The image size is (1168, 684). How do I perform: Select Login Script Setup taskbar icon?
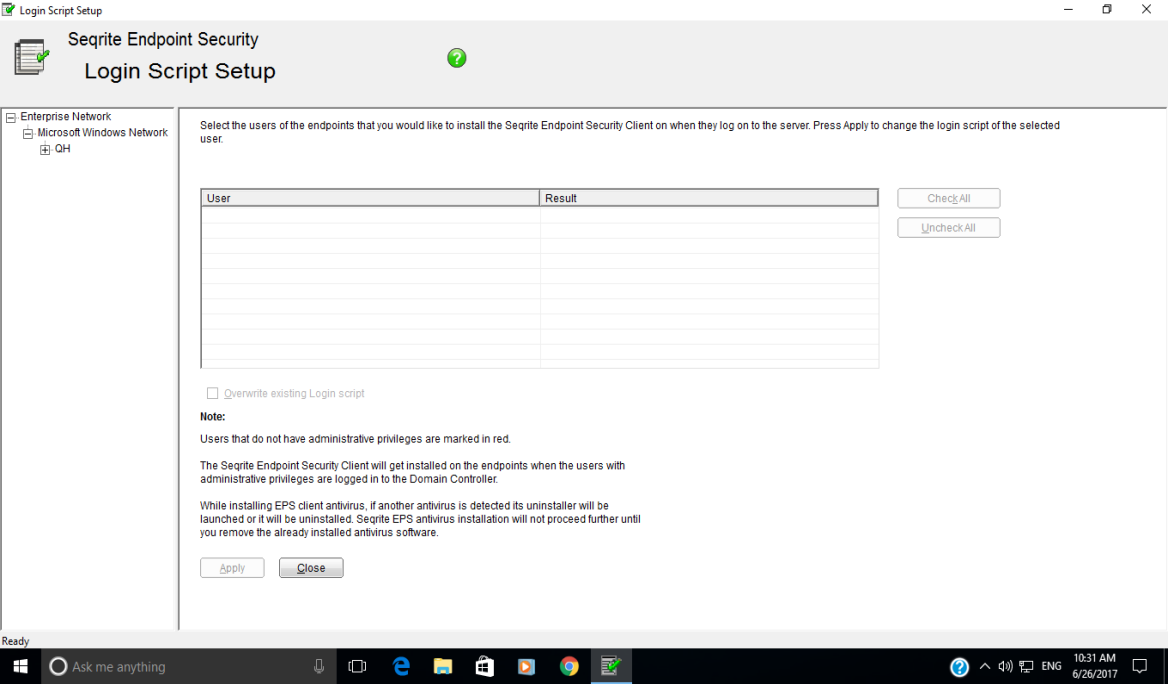pyautogui.click(x=611, y=666)
